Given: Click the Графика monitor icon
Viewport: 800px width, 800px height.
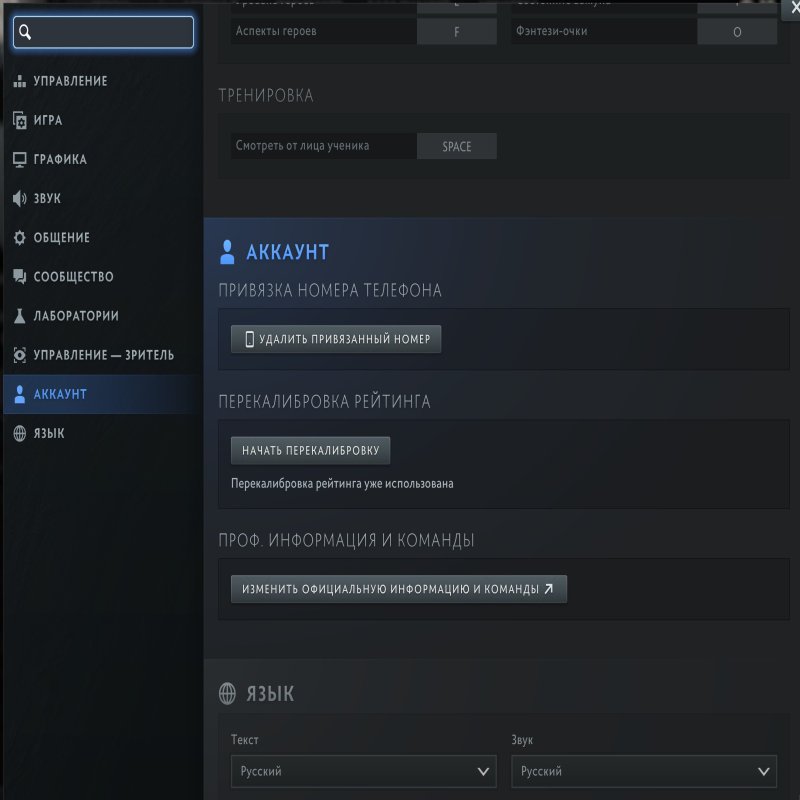Looking at the screenshot, I should click(x=20, y=159).
